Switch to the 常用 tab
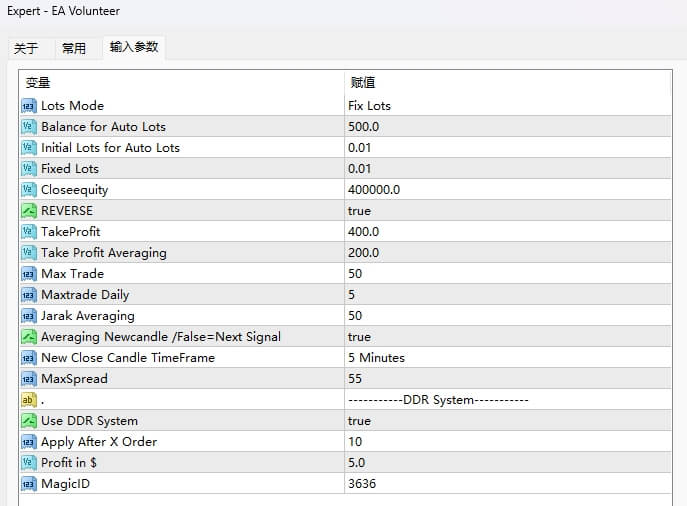Screen dimensions: 687x506 click(x=74, y=48)
